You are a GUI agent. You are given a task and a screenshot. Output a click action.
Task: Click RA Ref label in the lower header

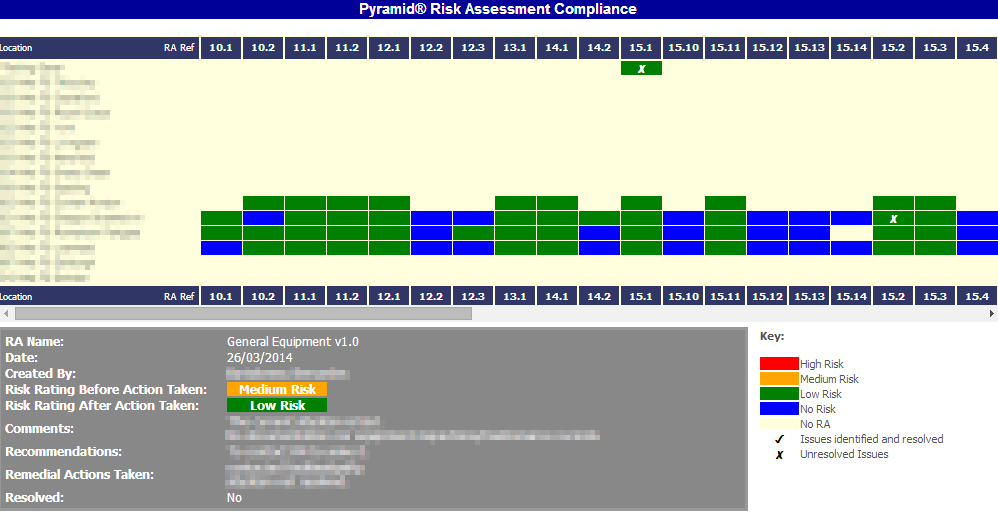(179, 297)
